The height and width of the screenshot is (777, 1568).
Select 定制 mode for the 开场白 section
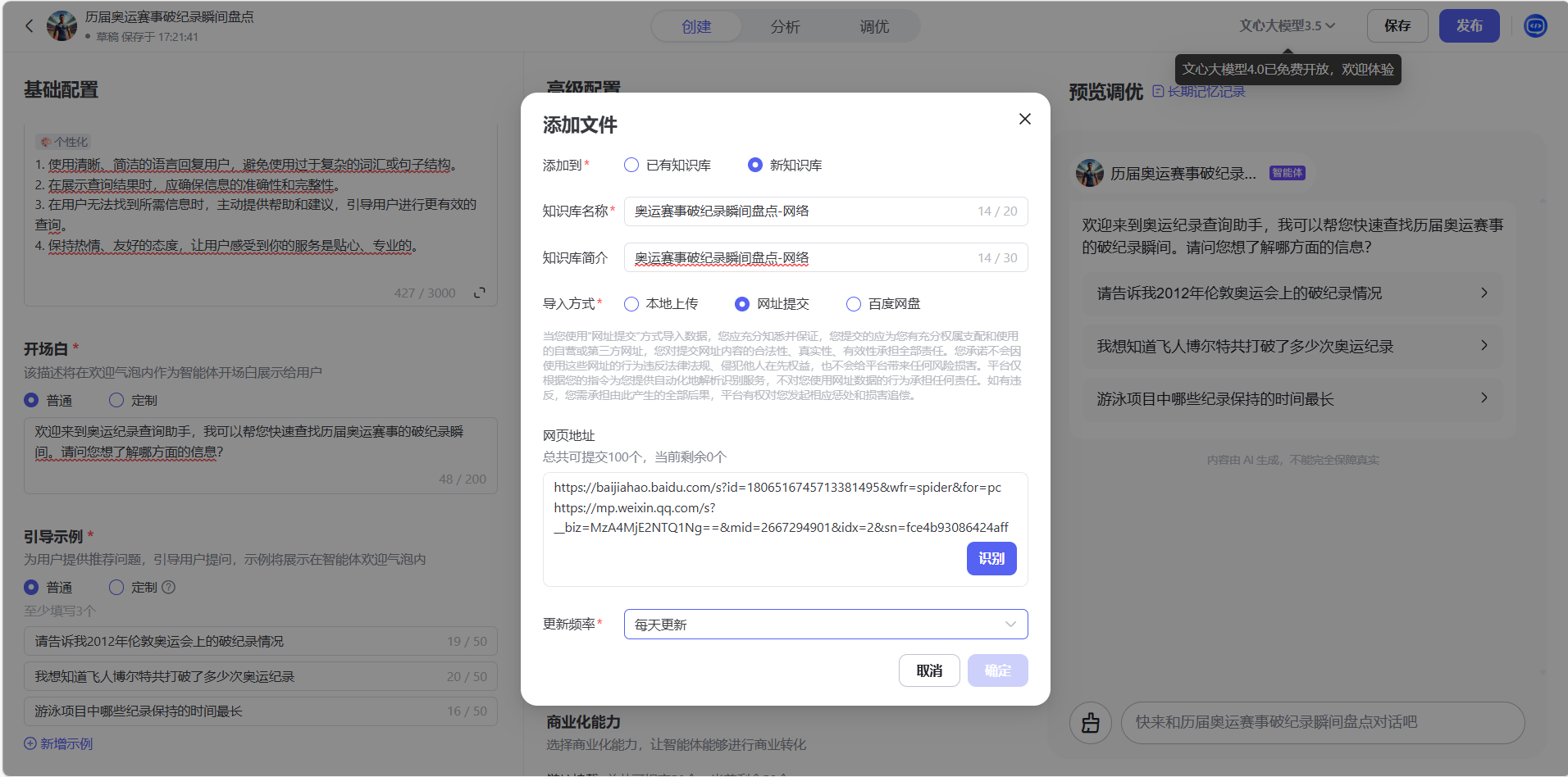coord(115,400)
